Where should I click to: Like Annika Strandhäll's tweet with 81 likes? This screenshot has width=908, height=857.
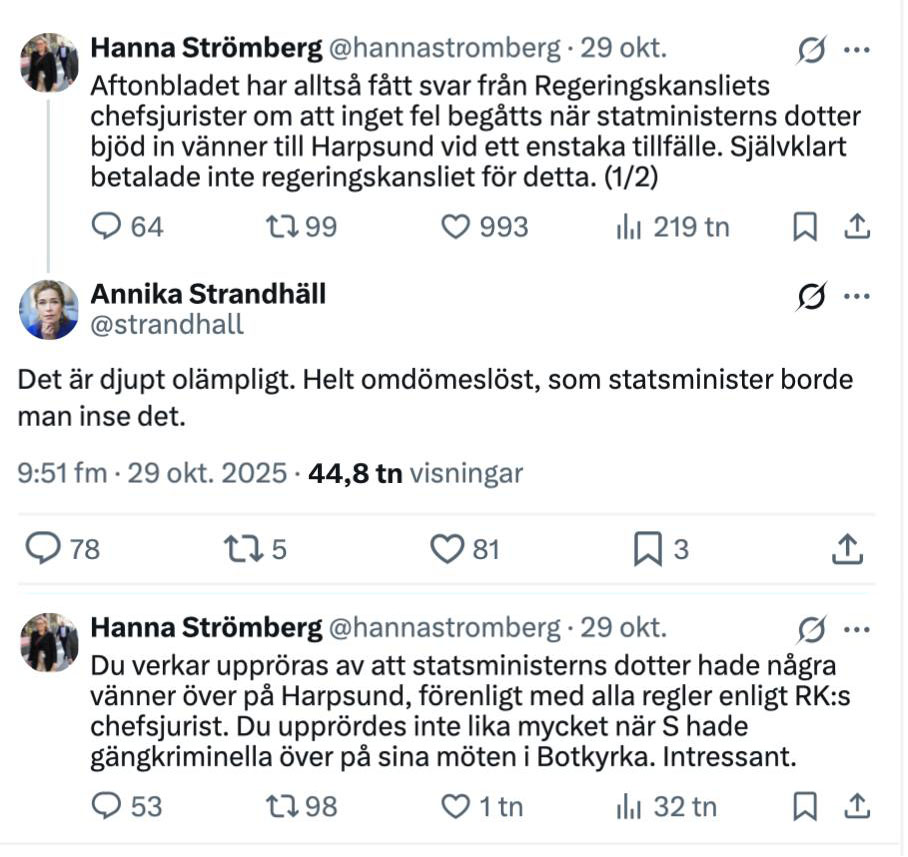coord(446,548)
